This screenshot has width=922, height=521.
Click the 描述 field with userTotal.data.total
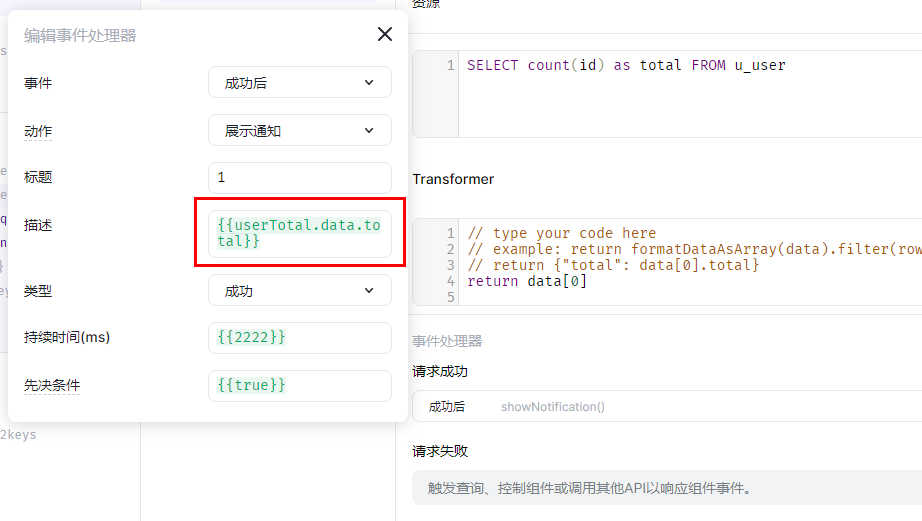[300, 233]
